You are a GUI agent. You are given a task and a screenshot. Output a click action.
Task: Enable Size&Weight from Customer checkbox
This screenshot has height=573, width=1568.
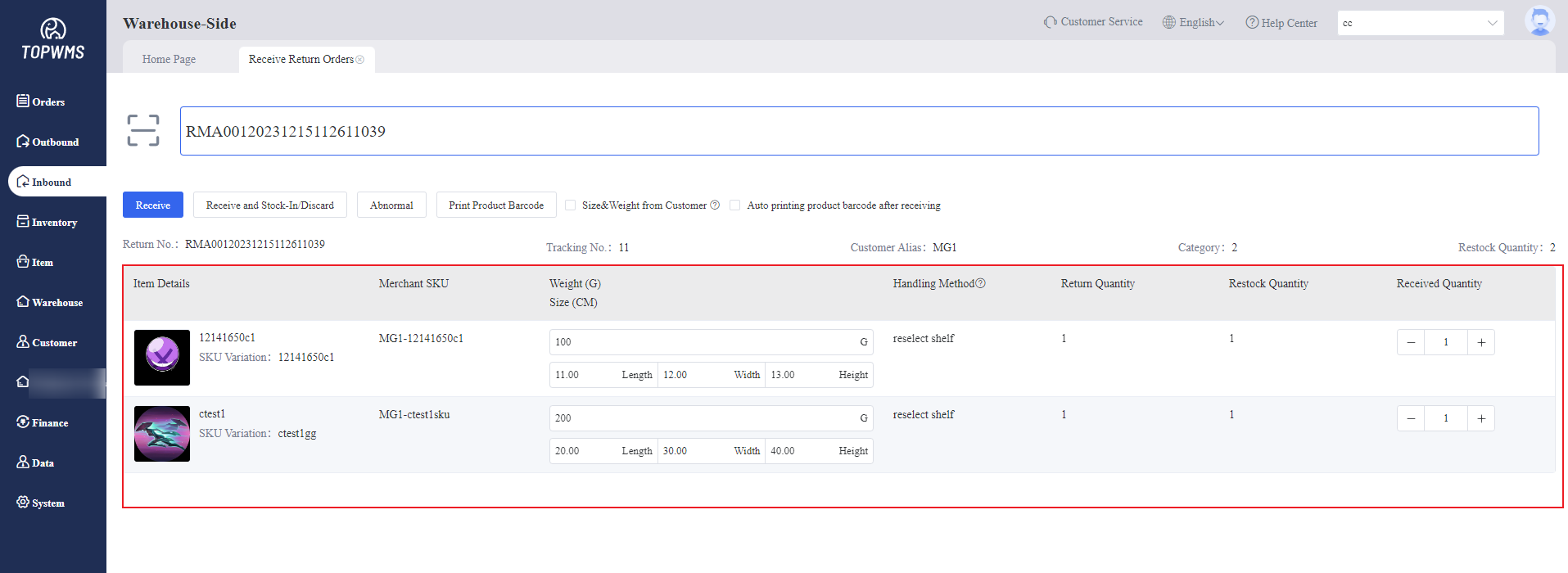click(x=571, y=205)
